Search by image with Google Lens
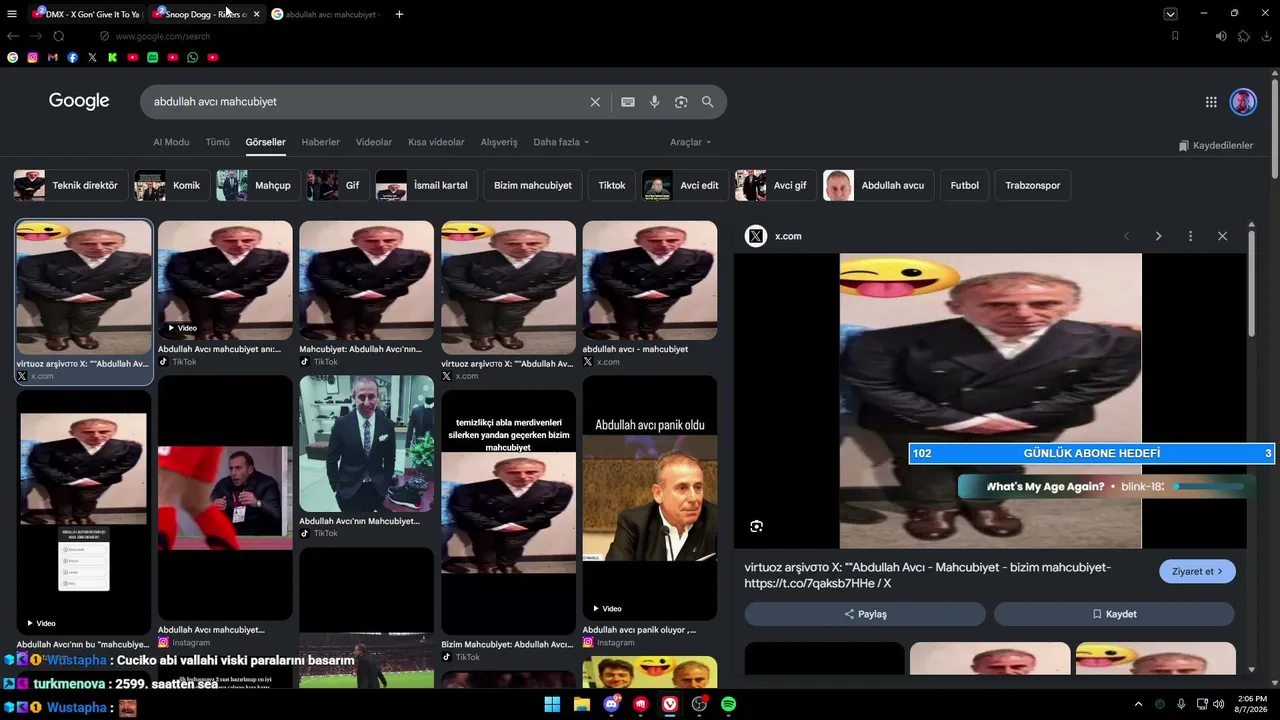 pos(681,102)
